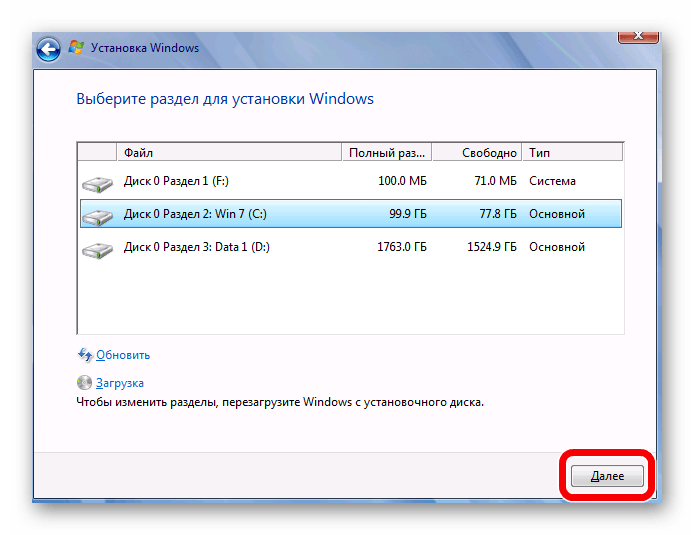698x535 pixels.
Task: Click the disc icon beside Загрузка
Action: tap(84, 383)
